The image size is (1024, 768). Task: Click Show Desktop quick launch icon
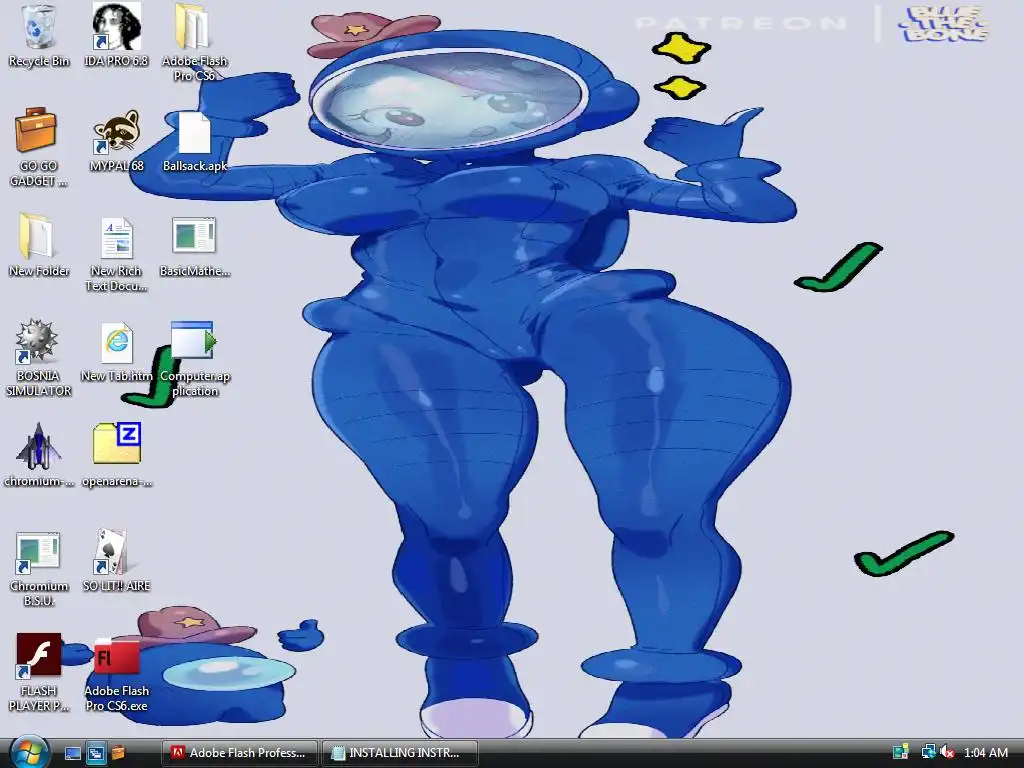(x=72, y=753)
